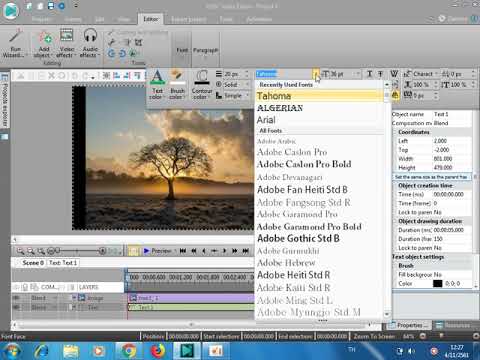
Task: Step one frame forward
Action: [x=224, y=251]
